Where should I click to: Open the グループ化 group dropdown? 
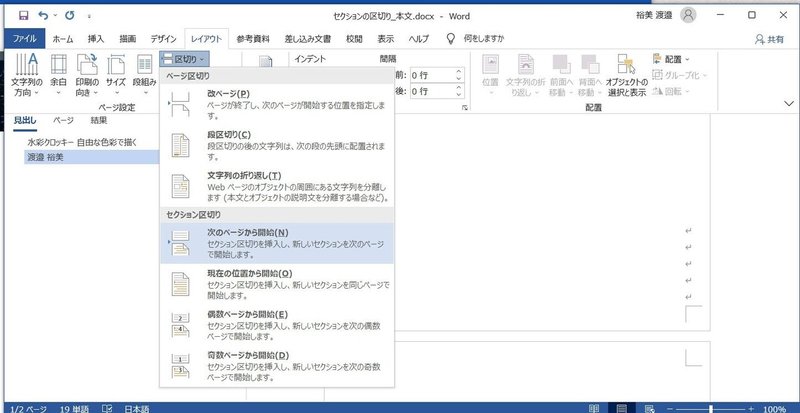pos(680,75)
